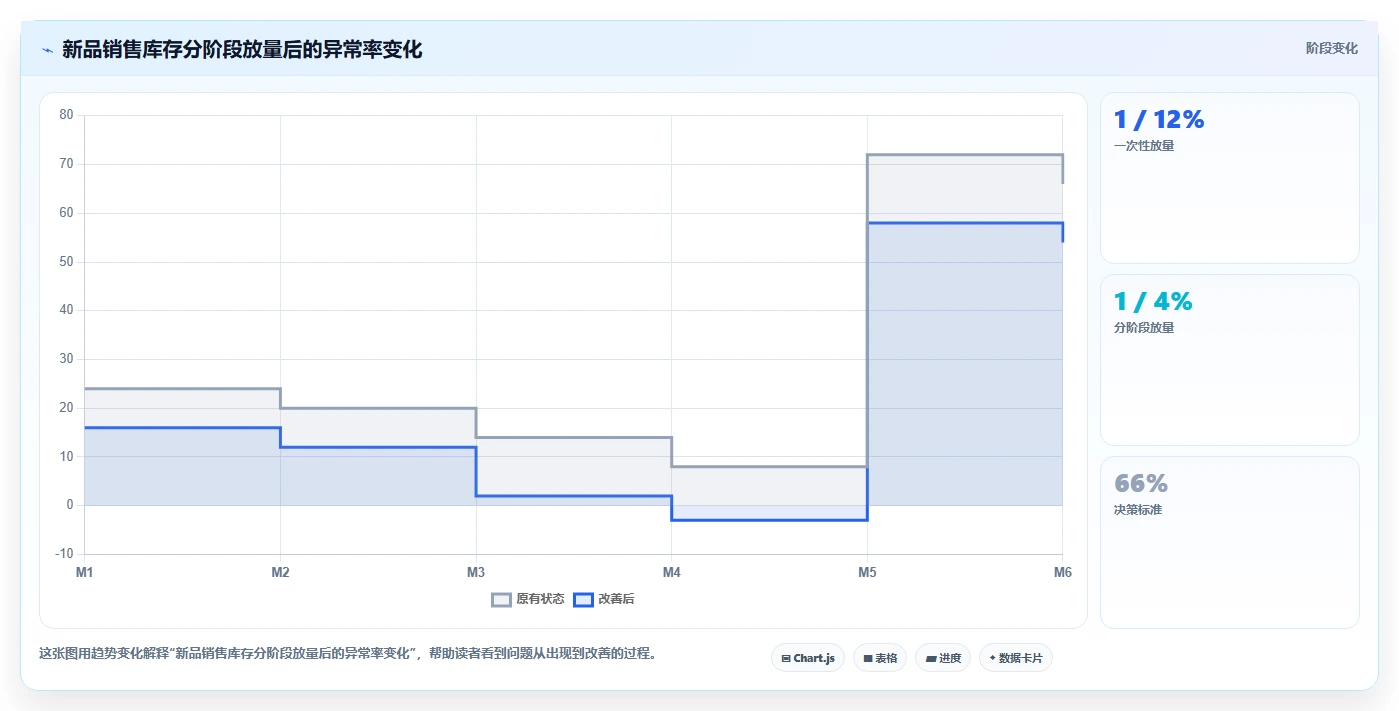Toggle the 改善后 legend item
The width and height of the screenshot is (1399, 711).
(x=604, y=599)
